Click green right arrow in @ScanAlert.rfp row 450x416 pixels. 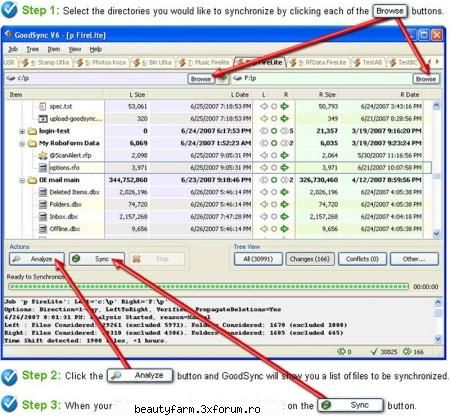pos(284,155)
